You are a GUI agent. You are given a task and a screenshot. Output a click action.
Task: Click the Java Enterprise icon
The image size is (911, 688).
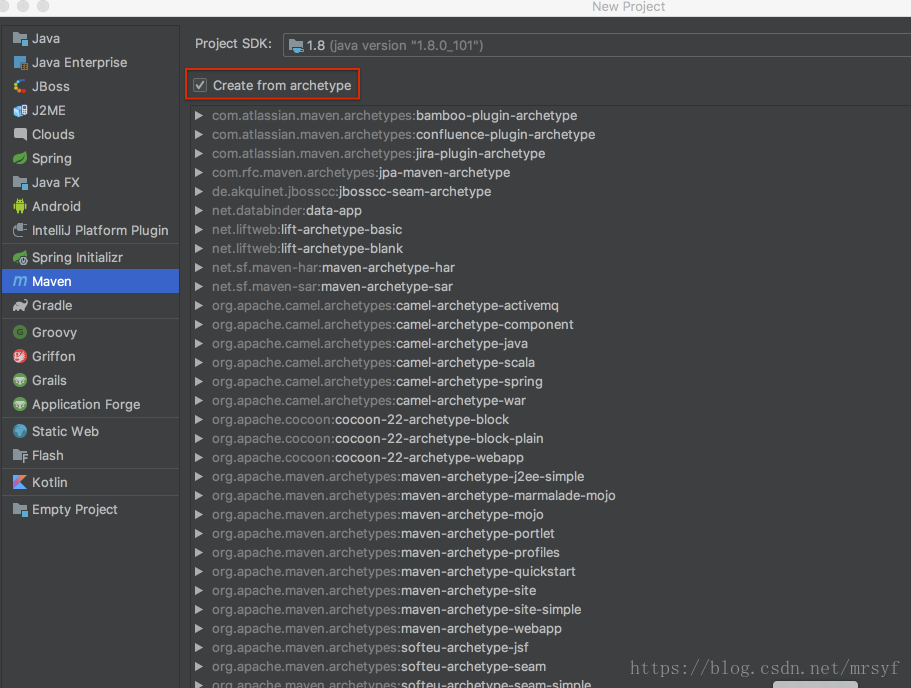20,63
